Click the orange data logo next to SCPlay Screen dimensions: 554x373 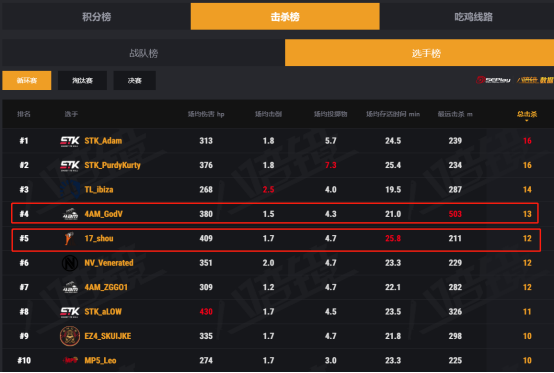tap(535, 80)
